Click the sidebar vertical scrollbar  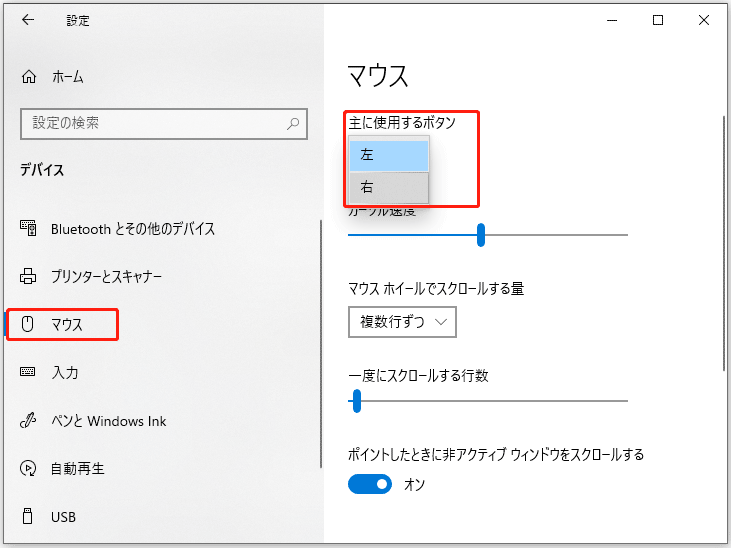point(321,344)
